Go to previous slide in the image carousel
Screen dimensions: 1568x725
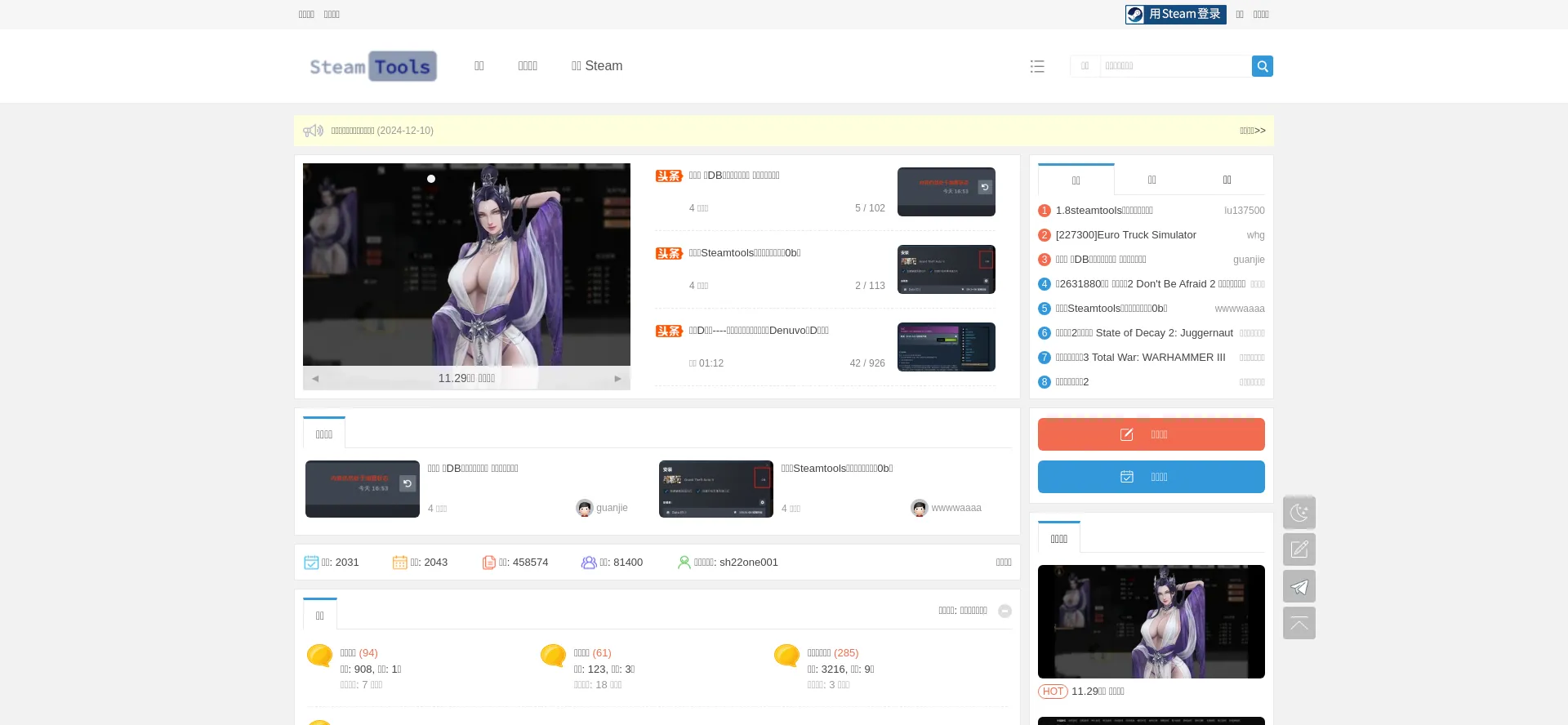tap(315, 379)
